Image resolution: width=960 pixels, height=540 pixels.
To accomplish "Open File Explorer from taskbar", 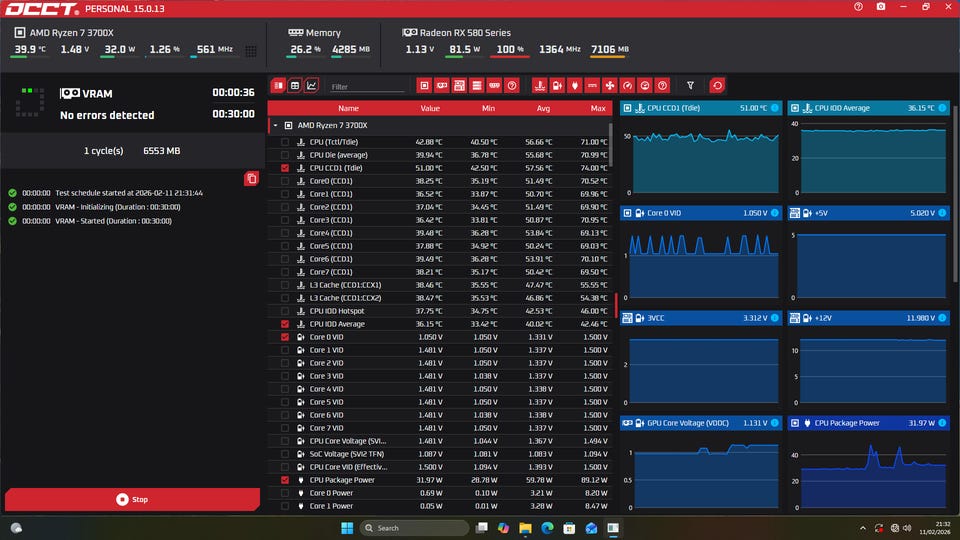I will (525, 528).
